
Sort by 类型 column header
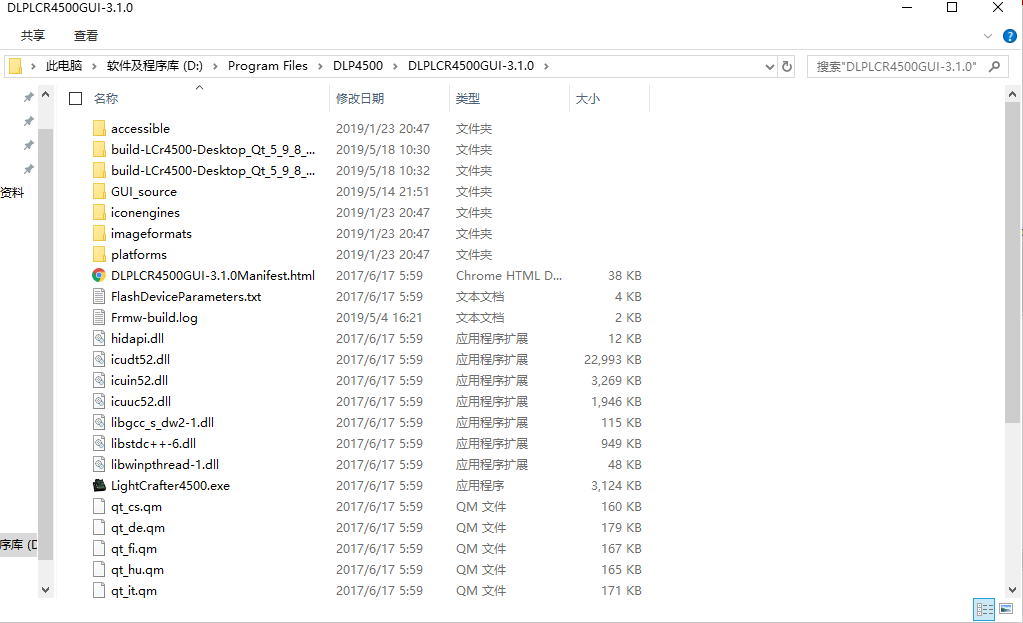click(x=468, y=99)
